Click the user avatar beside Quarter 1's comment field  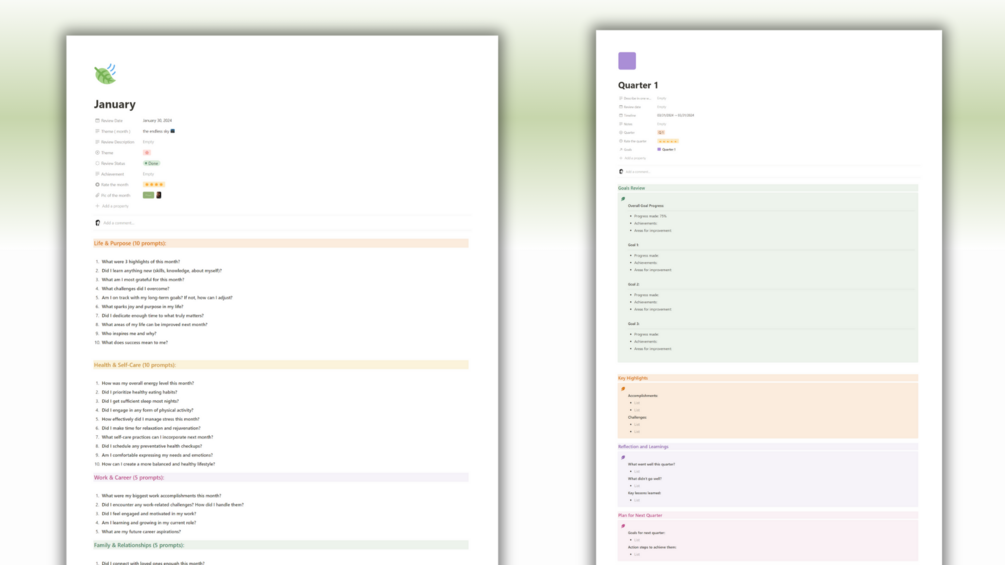pos(620,172)
